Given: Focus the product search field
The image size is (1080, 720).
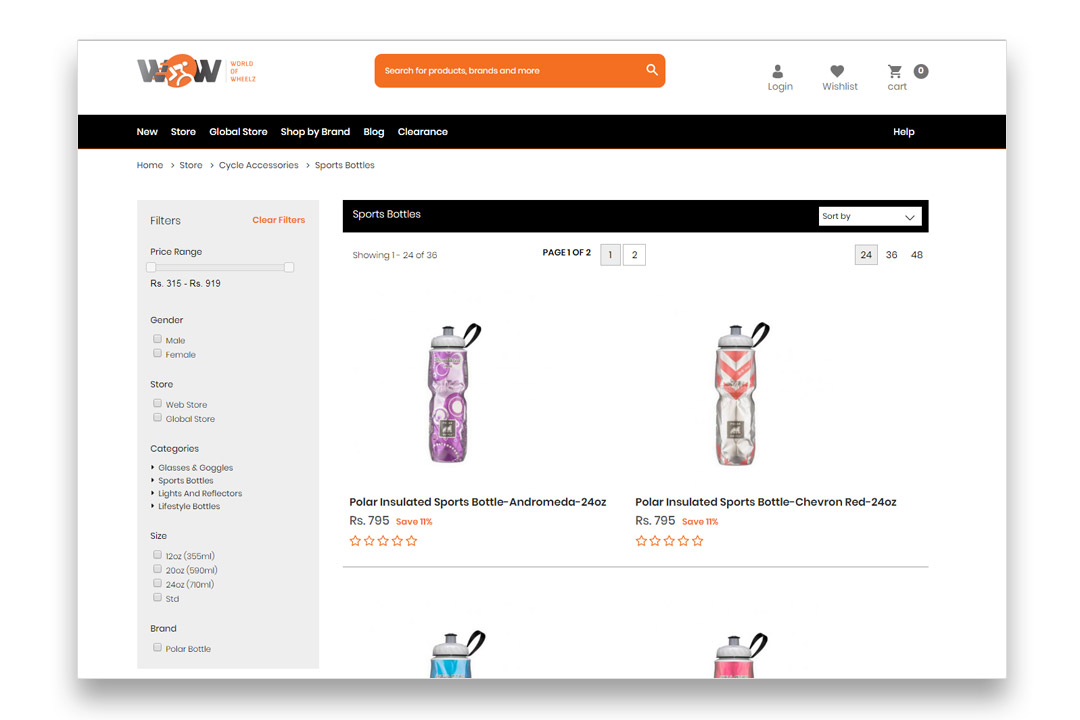Looking at the screenshot, I should click(510, 71).
